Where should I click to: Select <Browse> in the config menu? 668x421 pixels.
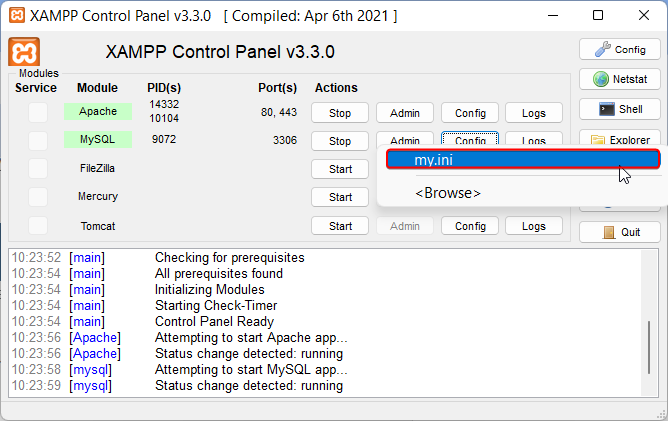(448, 193)
